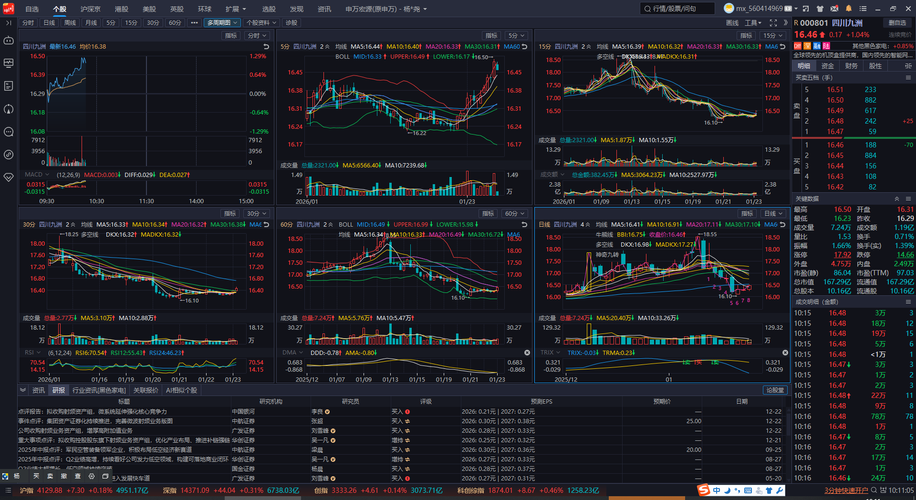Reset the 日线 chart with undo icon
The image size is (916, 500).
click(782, 224)
